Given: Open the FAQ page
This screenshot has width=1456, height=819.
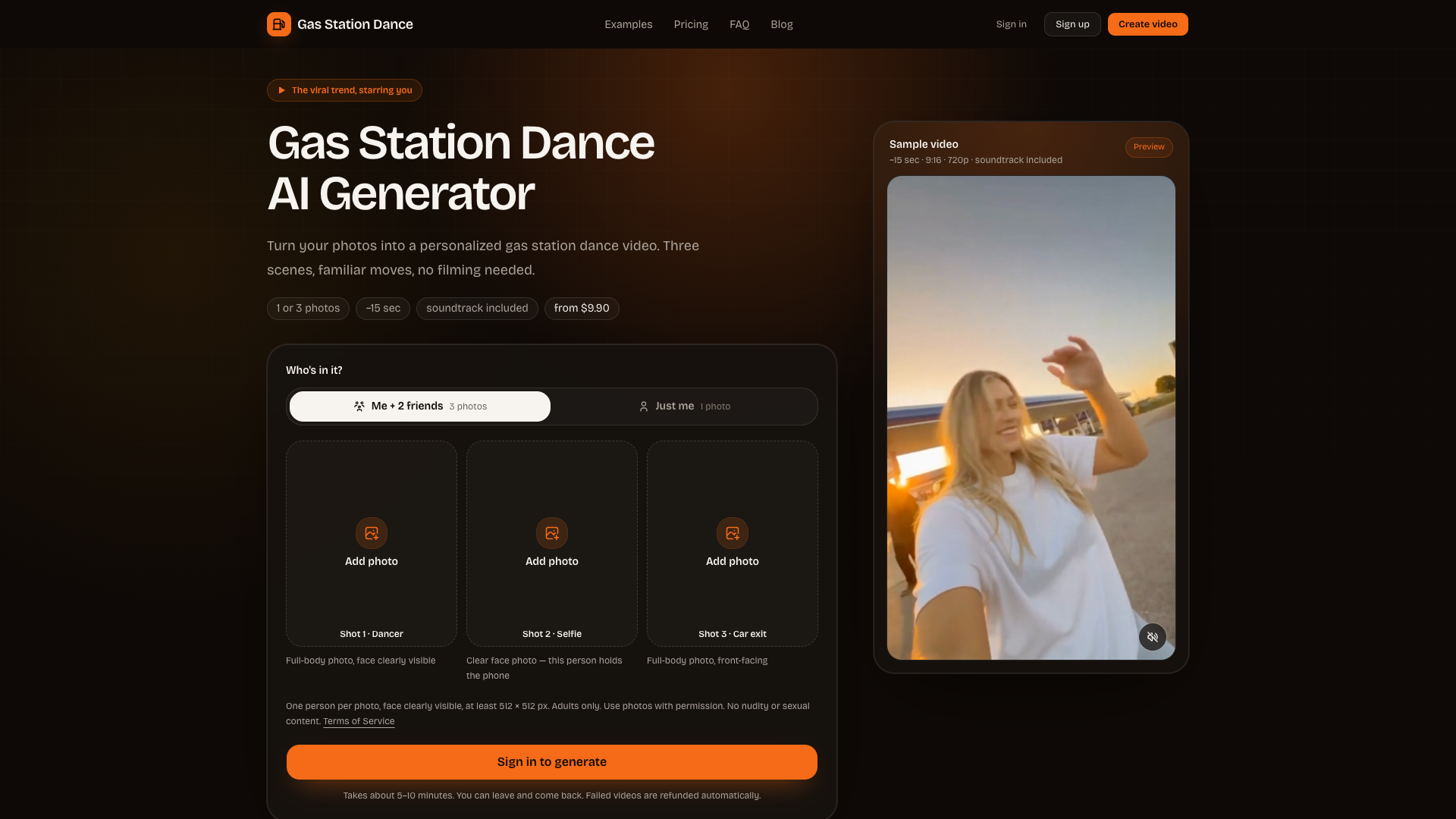Looking at the screenshot, I should tap(739, 24).
